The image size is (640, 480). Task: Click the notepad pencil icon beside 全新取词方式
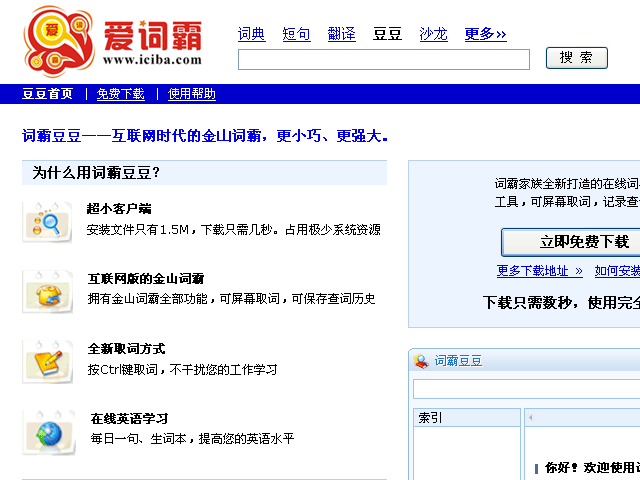(48, 362)
